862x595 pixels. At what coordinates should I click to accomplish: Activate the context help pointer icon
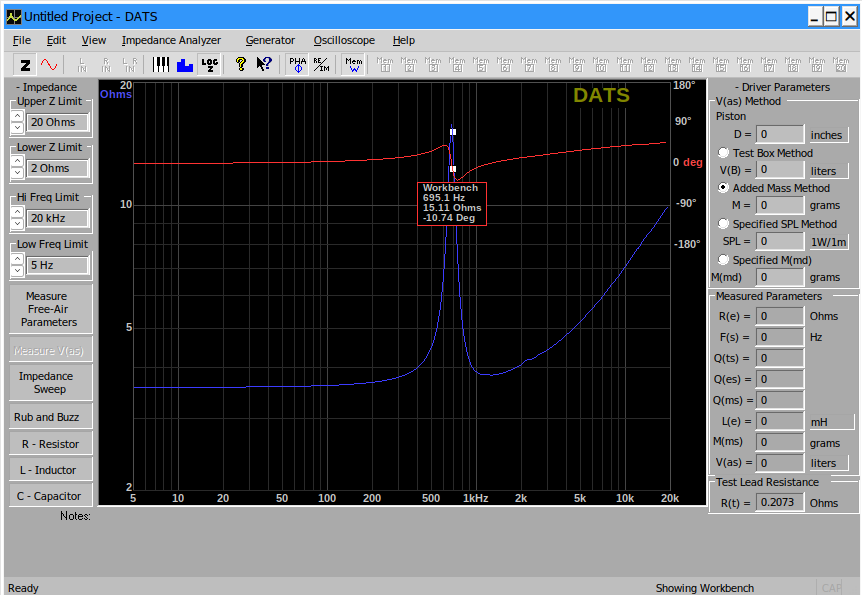coord(264,65)
